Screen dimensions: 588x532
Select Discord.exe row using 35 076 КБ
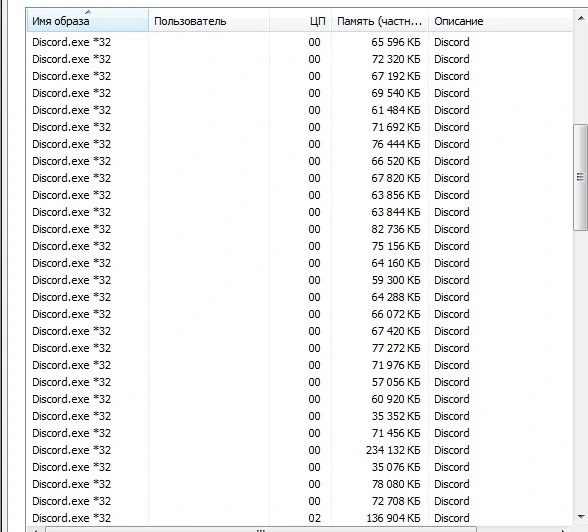tap(299, 467)
